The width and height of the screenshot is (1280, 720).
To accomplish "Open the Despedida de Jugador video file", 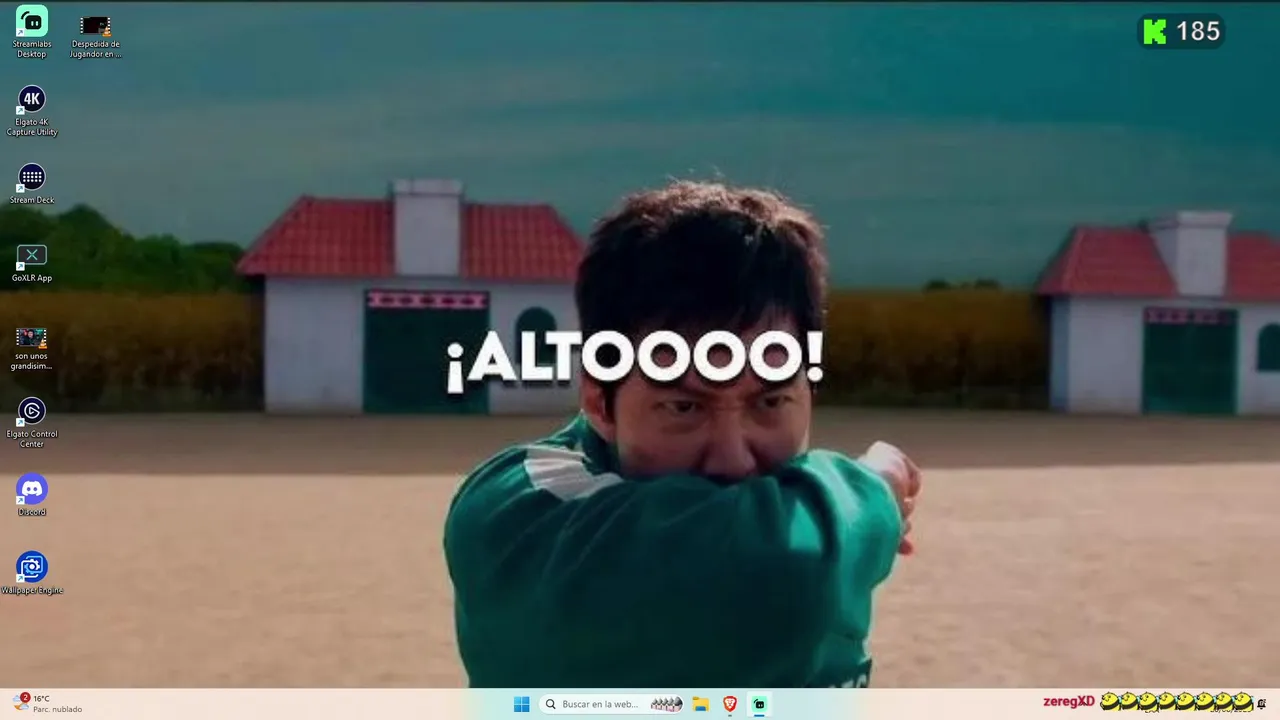I will [x=95, y=37].
